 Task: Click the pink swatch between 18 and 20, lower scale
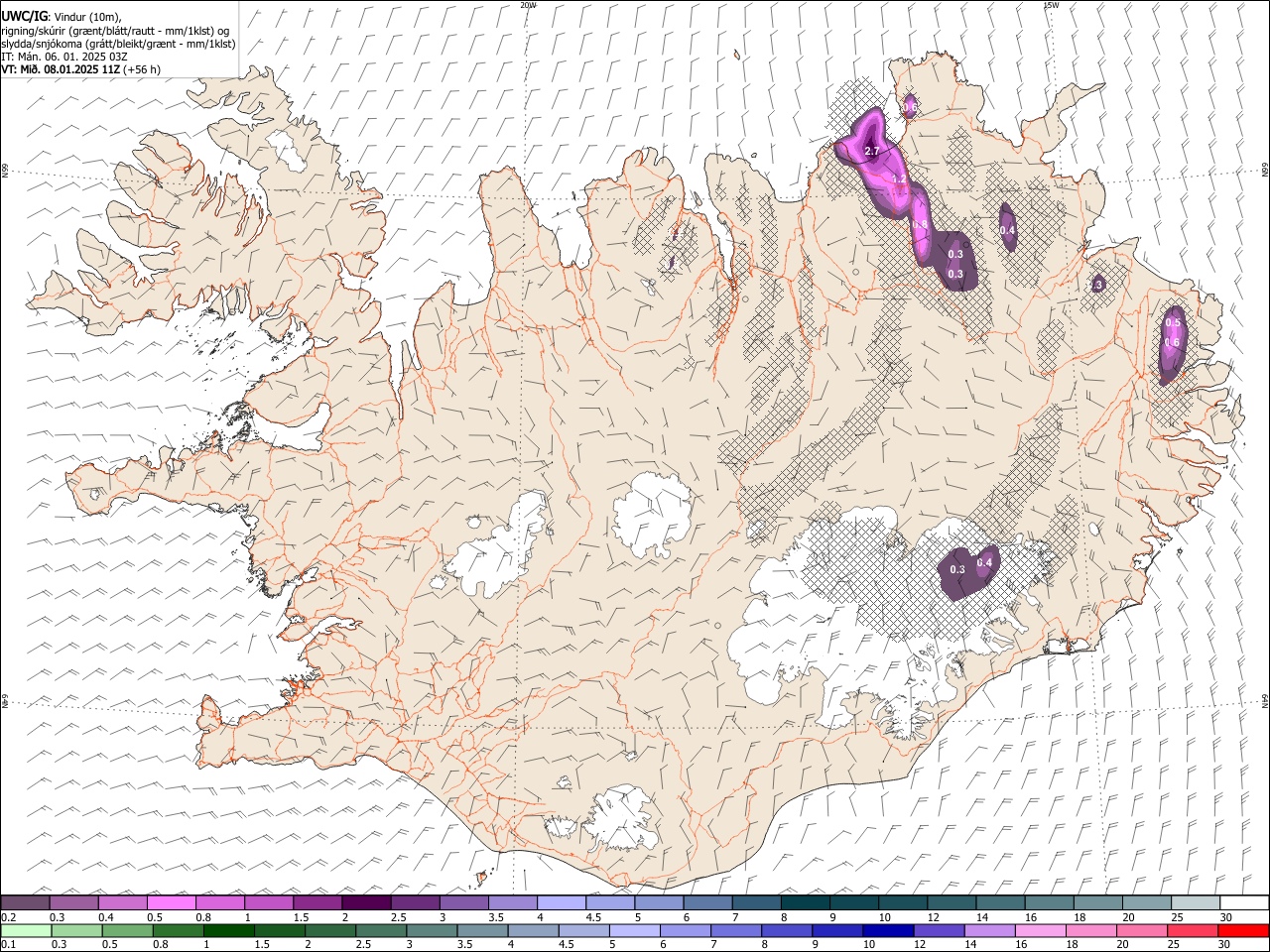point(1090,931)
